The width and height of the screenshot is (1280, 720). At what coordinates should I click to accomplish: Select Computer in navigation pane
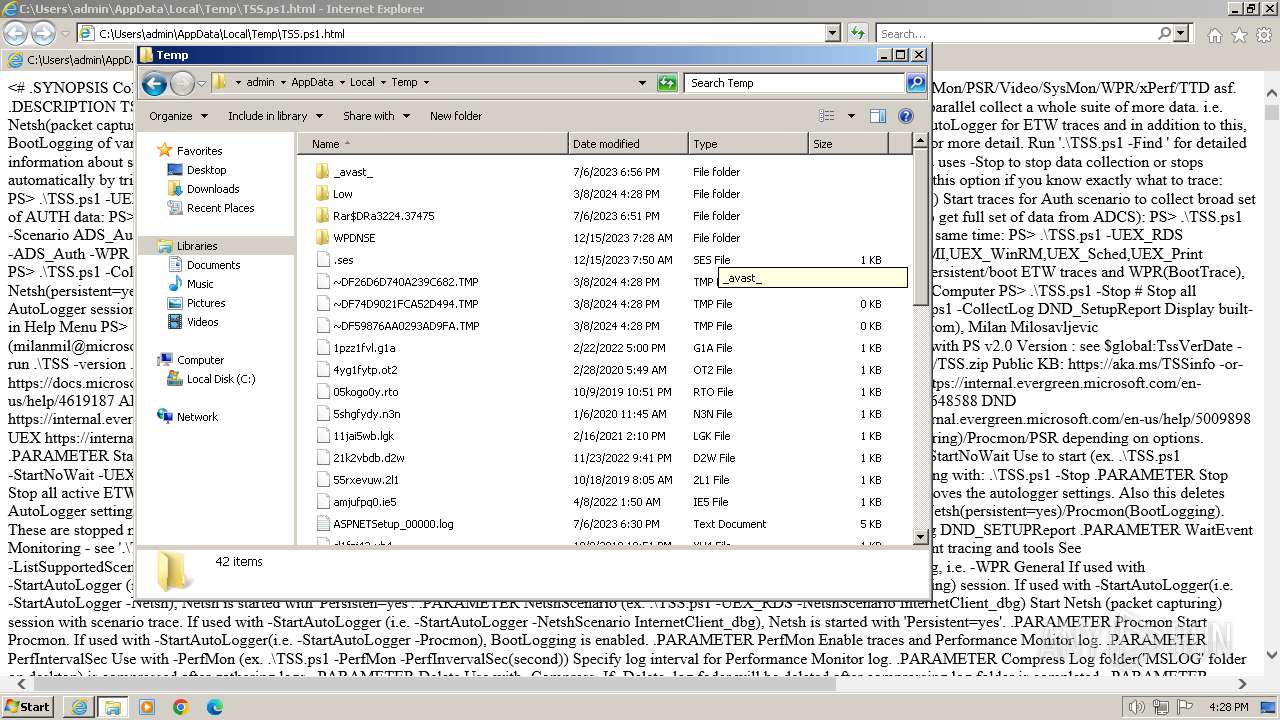coord(200,360)
